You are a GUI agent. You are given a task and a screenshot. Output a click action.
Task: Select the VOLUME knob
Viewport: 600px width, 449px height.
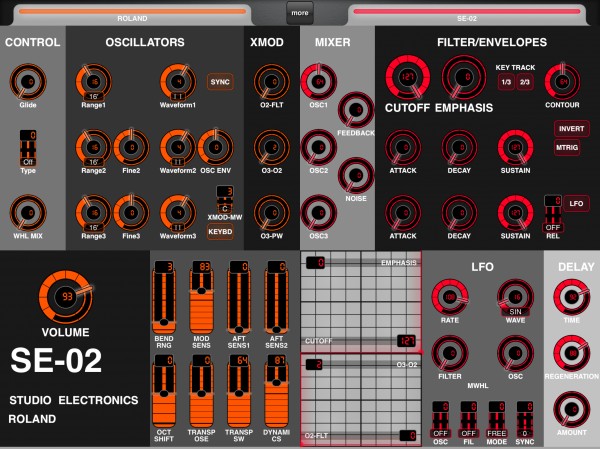[66, 297]
